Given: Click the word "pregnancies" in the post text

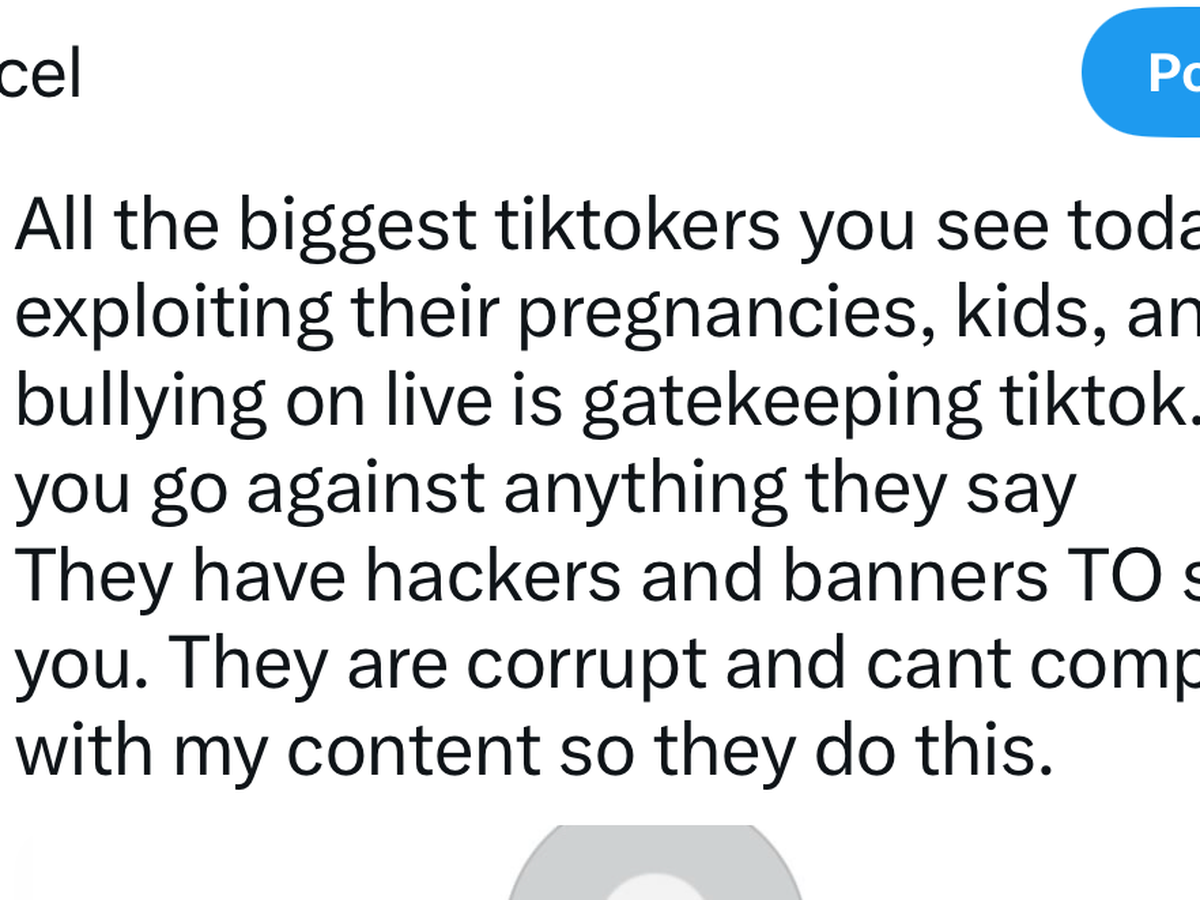Looking at the screenshot, I should 714,315.
